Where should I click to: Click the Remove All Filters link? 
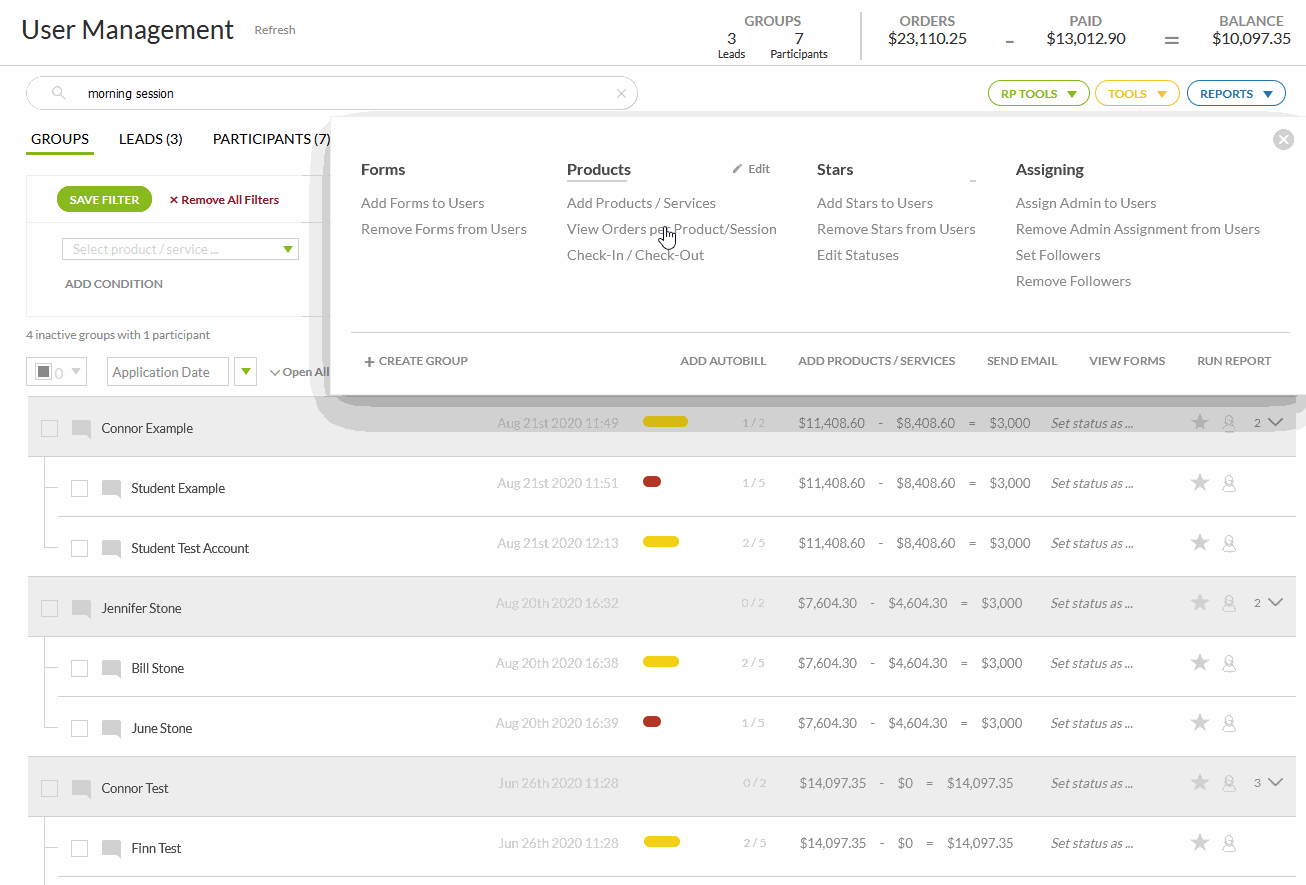pos(224,200)
